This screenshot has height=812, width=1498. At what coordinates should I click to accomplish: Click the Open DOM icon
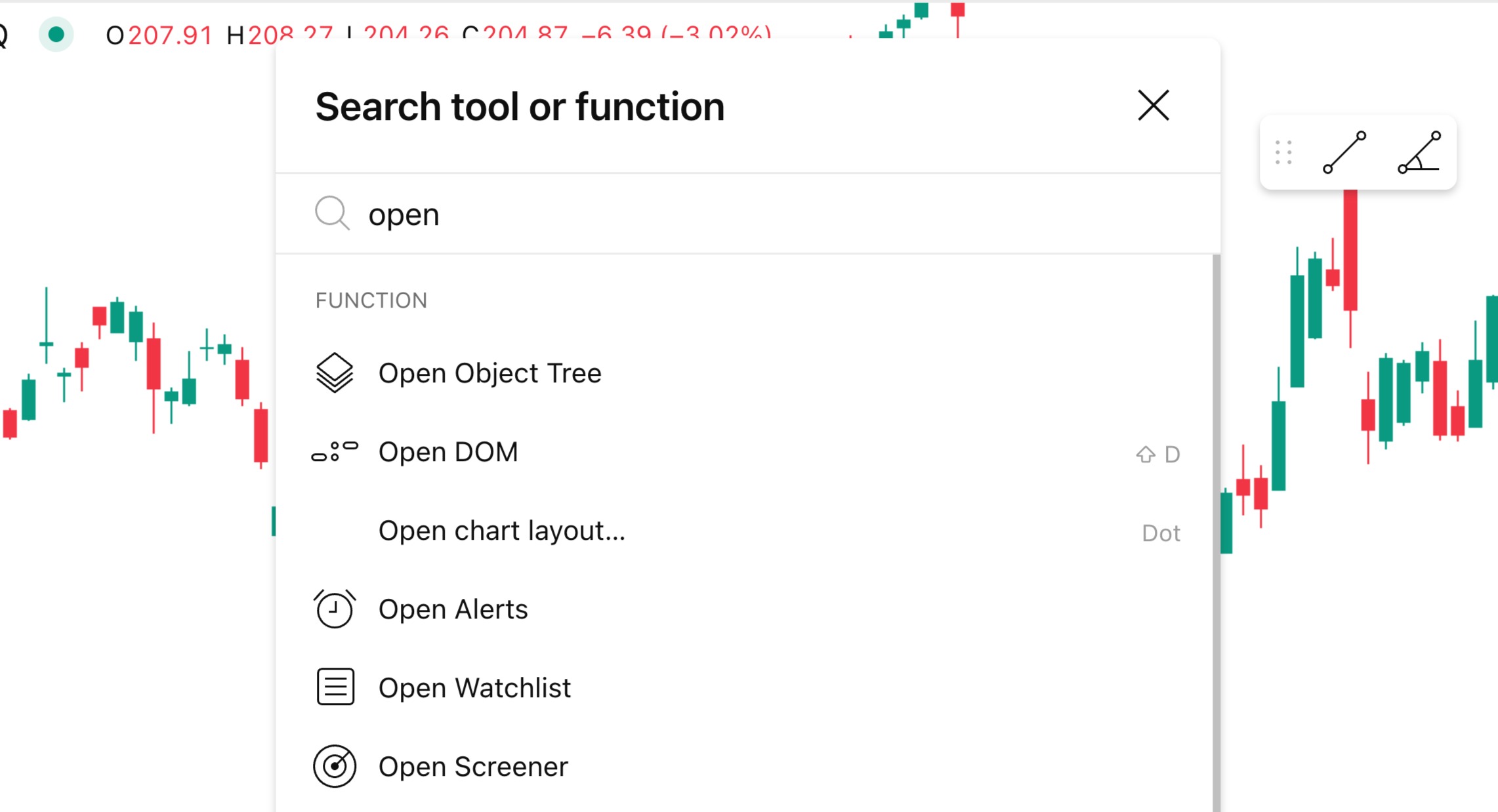(335, 451)
